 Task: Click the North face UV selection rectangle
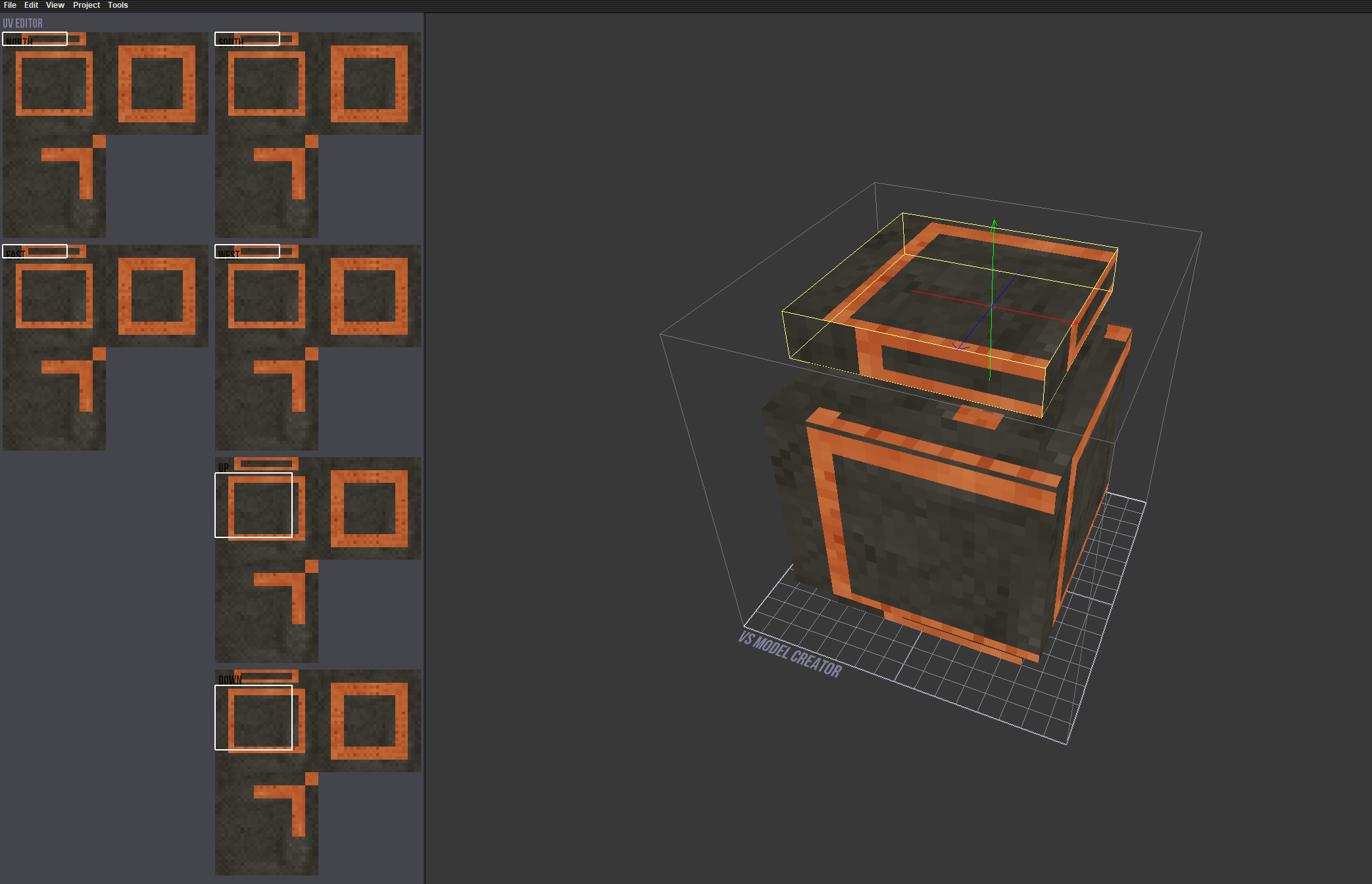[35, 39]
